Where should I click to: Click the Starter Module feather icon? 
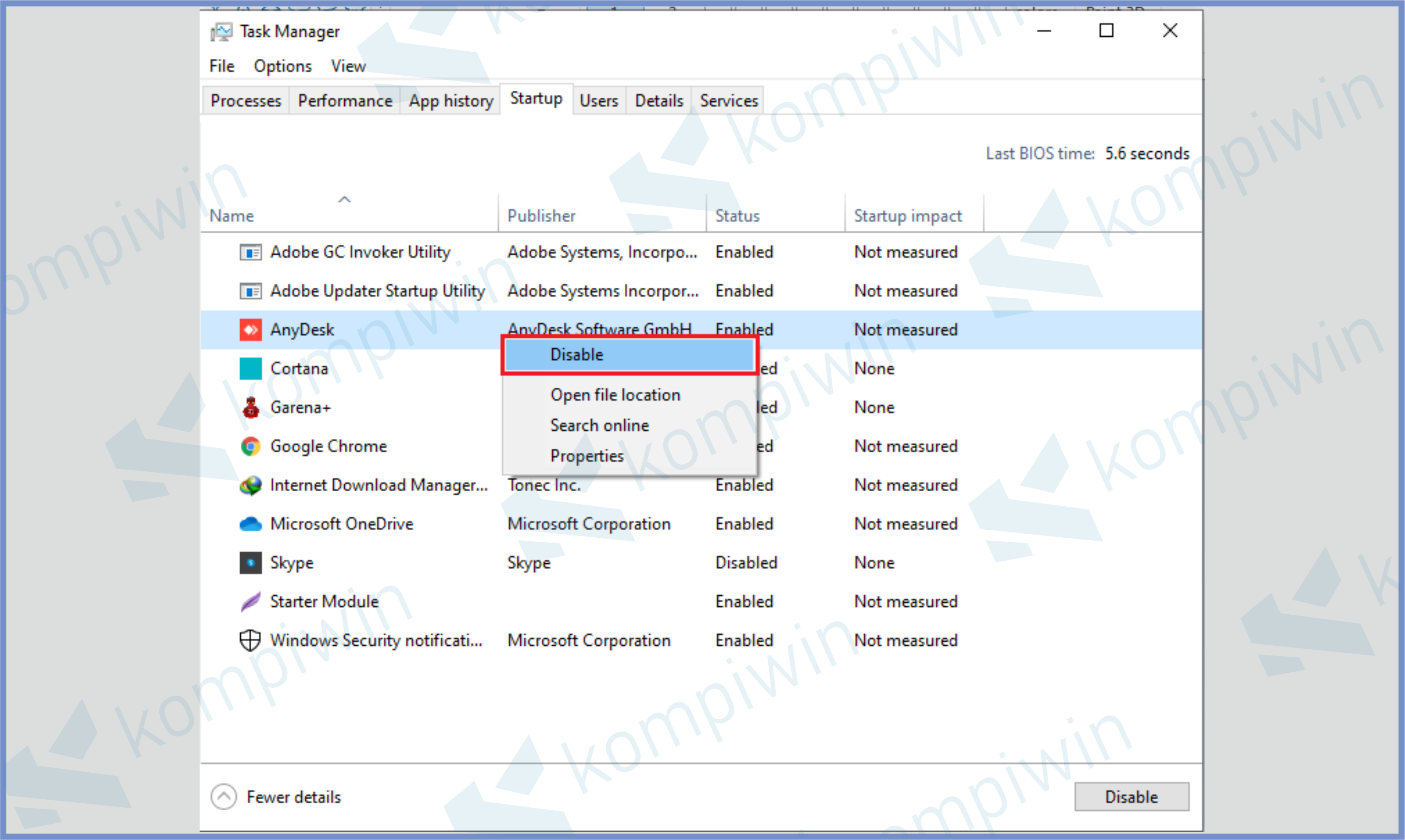point(250,602)
